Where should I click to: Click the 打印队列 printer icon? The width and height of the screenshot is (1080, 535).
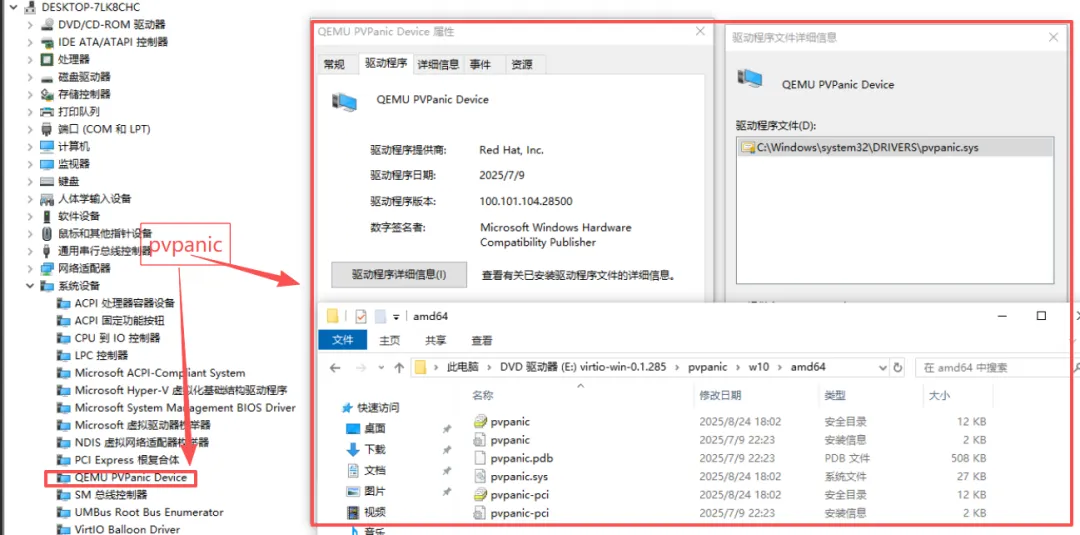48,112
